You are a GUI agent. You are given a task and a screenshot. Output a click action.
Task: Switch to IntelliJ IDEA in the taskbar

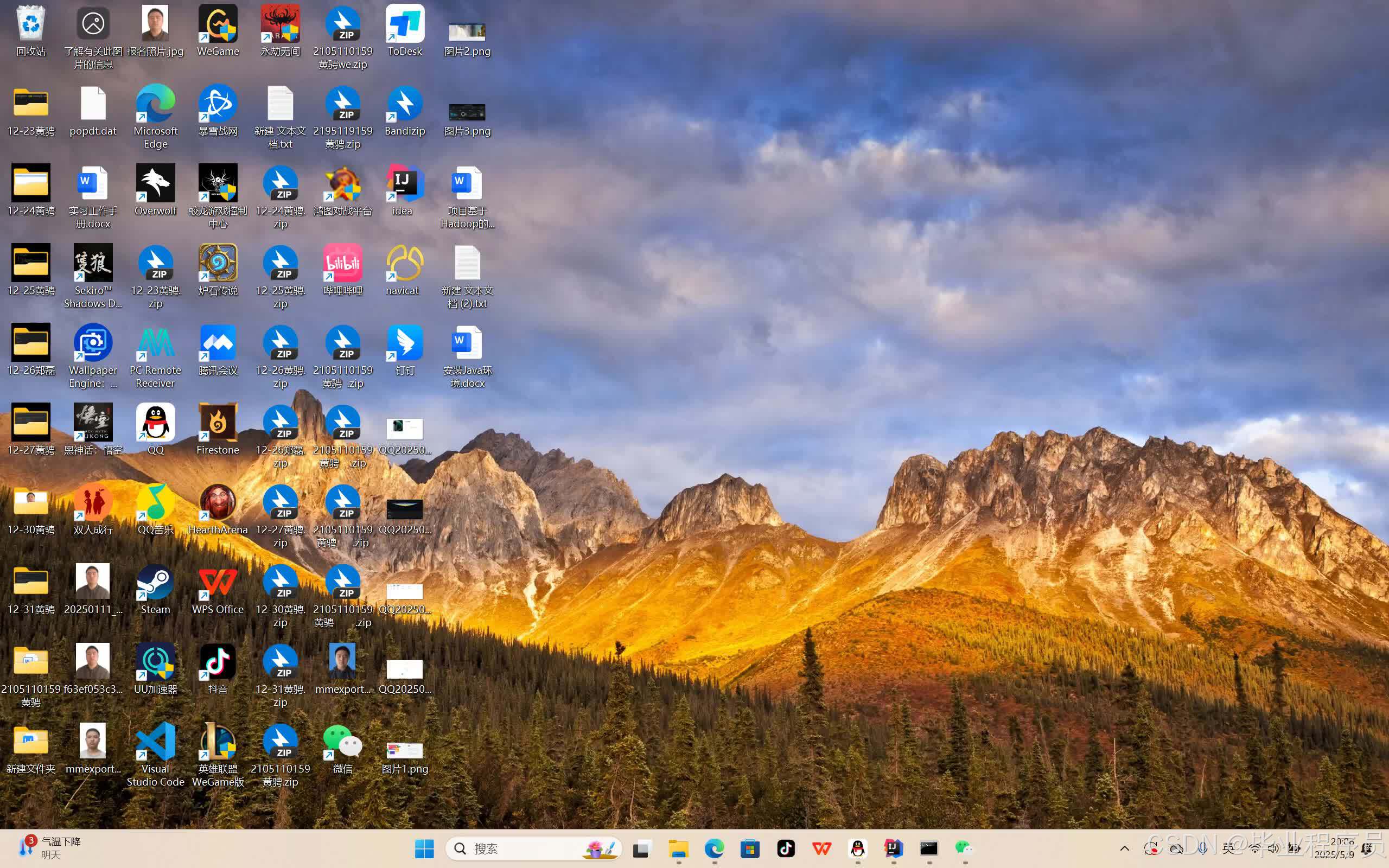point(893,848)
